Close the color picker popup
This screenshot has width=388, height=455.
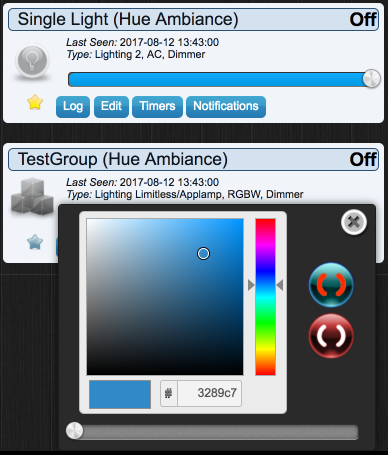pos(354,222)
